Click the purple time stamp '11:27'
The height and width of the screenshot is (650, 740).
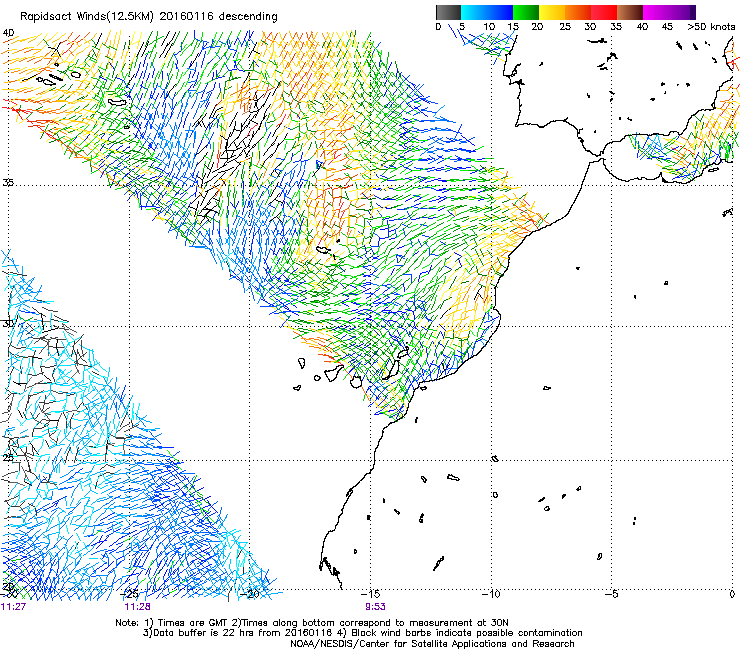pos(13,607)
